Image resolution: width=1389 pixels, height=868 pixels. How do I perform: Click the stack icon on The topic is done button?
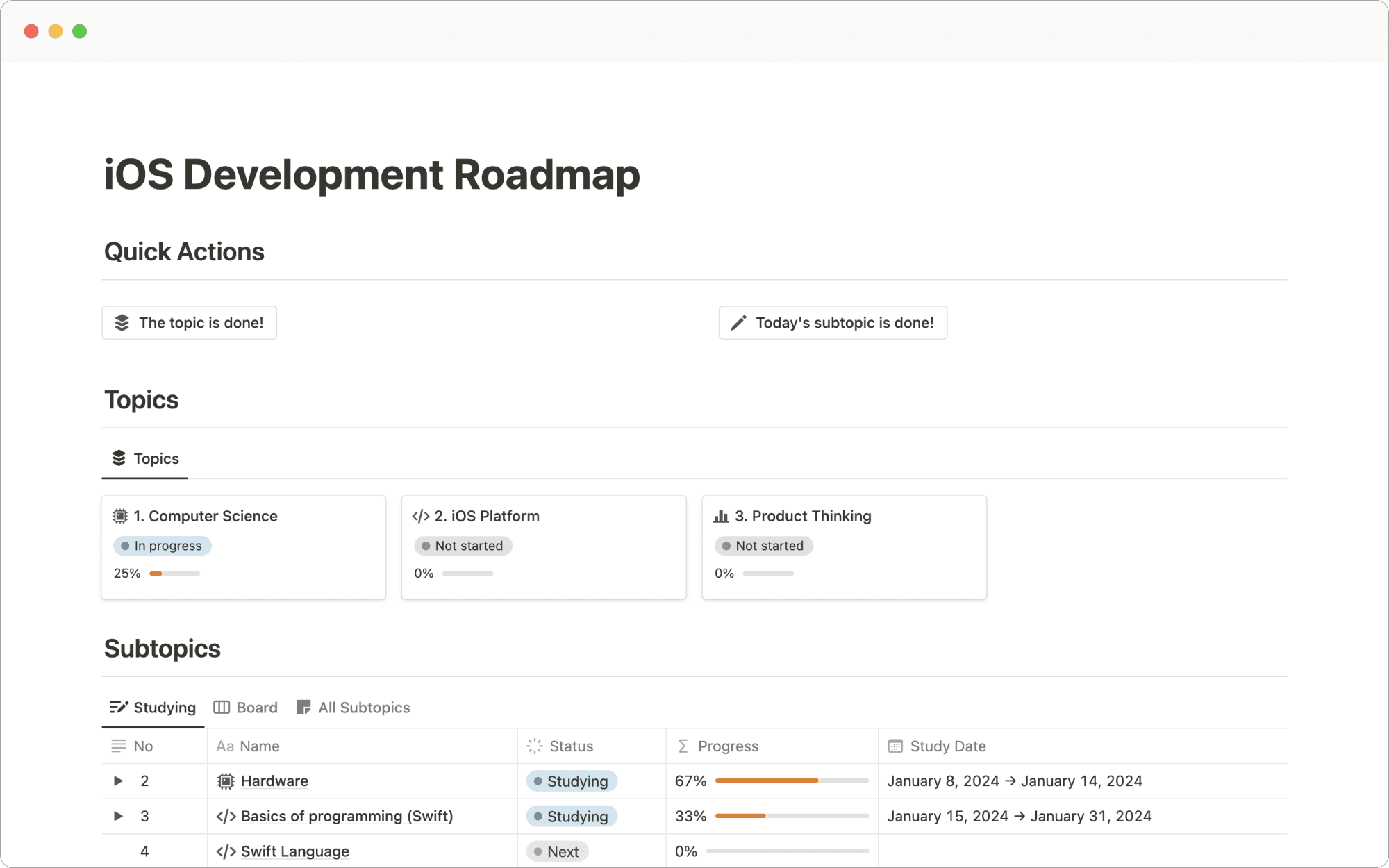pyautogui.click(x=124, y=322)
